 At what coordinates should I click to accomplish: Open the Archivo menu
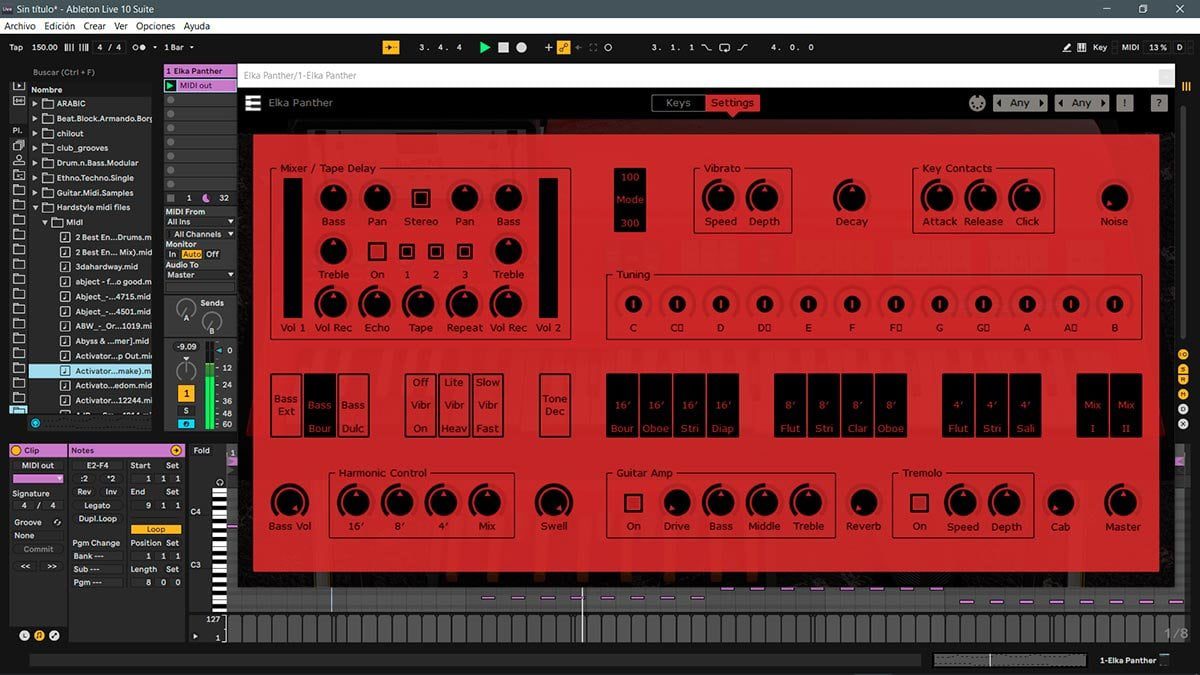coord(21,26)
